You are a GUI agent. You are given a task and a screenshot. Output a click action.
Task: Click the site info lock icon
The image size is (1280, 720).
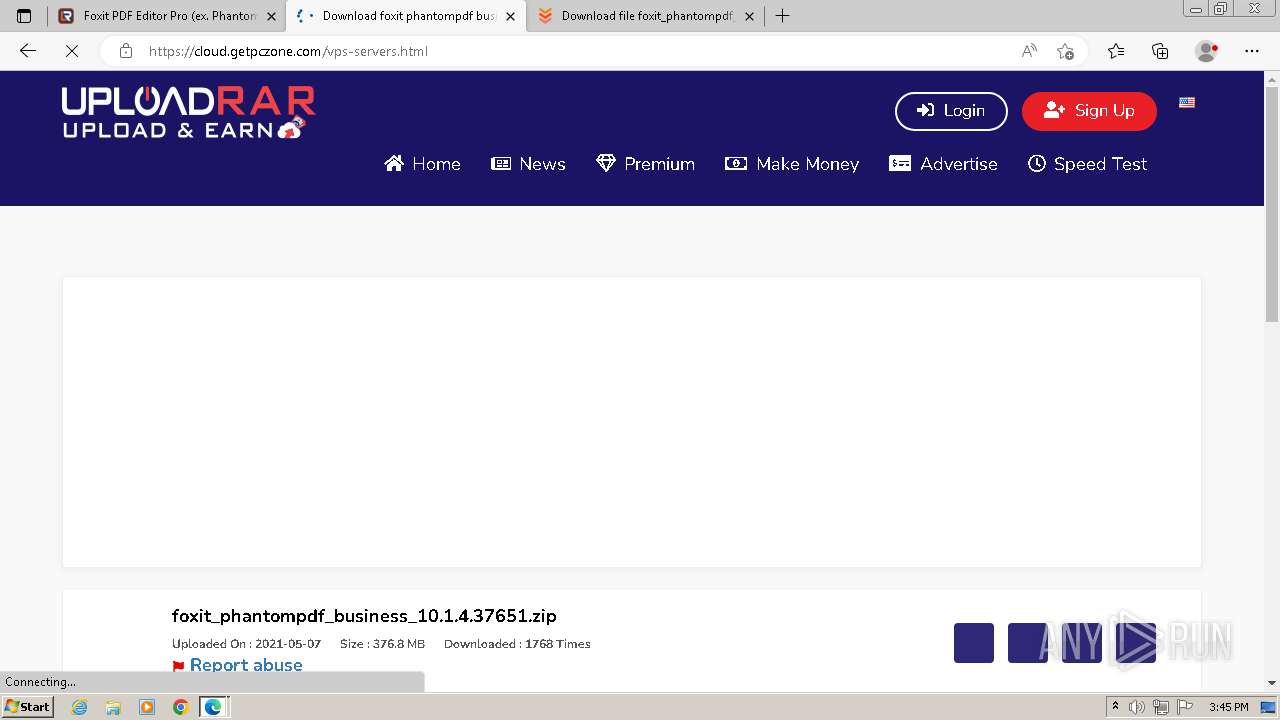tap(126, 51)
